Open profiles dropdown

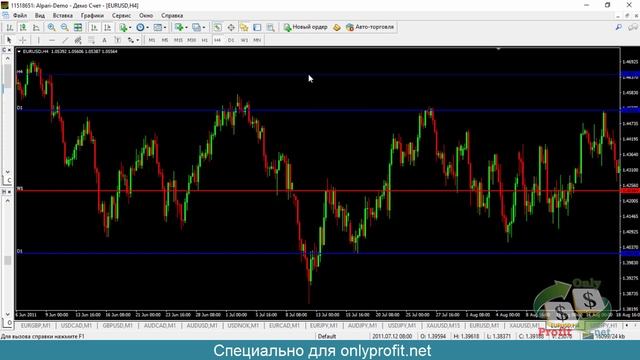[x=199, y=27]
